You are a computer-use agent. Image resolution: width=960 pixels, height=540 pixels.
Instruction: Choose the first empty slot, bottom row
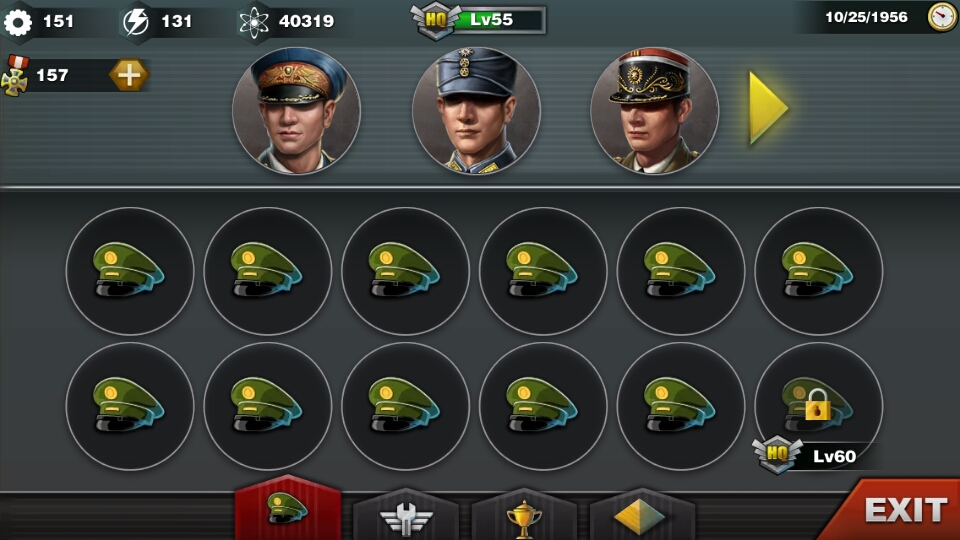(x=130, y=407)
